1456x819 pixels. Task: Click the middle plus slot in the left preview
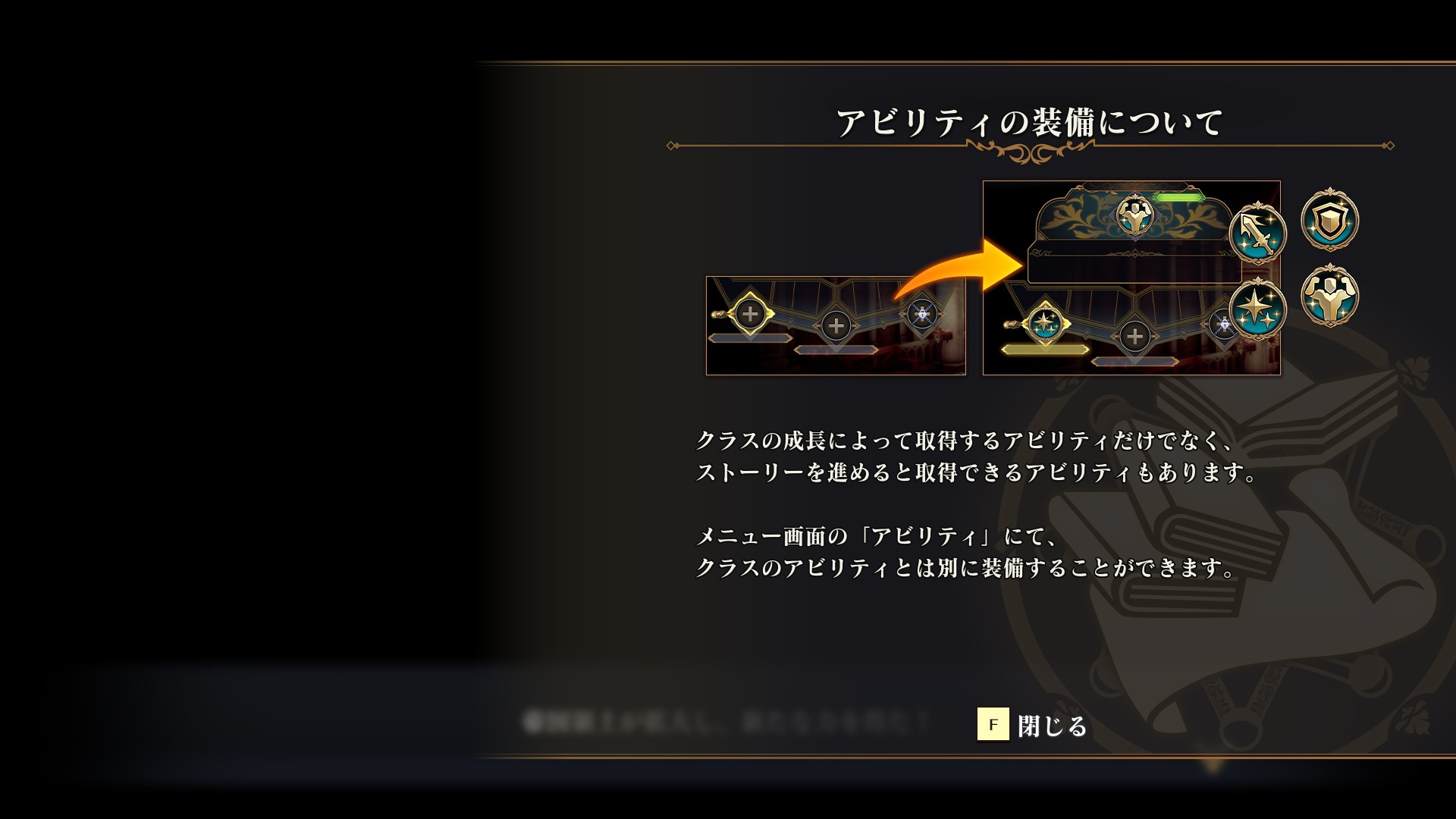836,326
